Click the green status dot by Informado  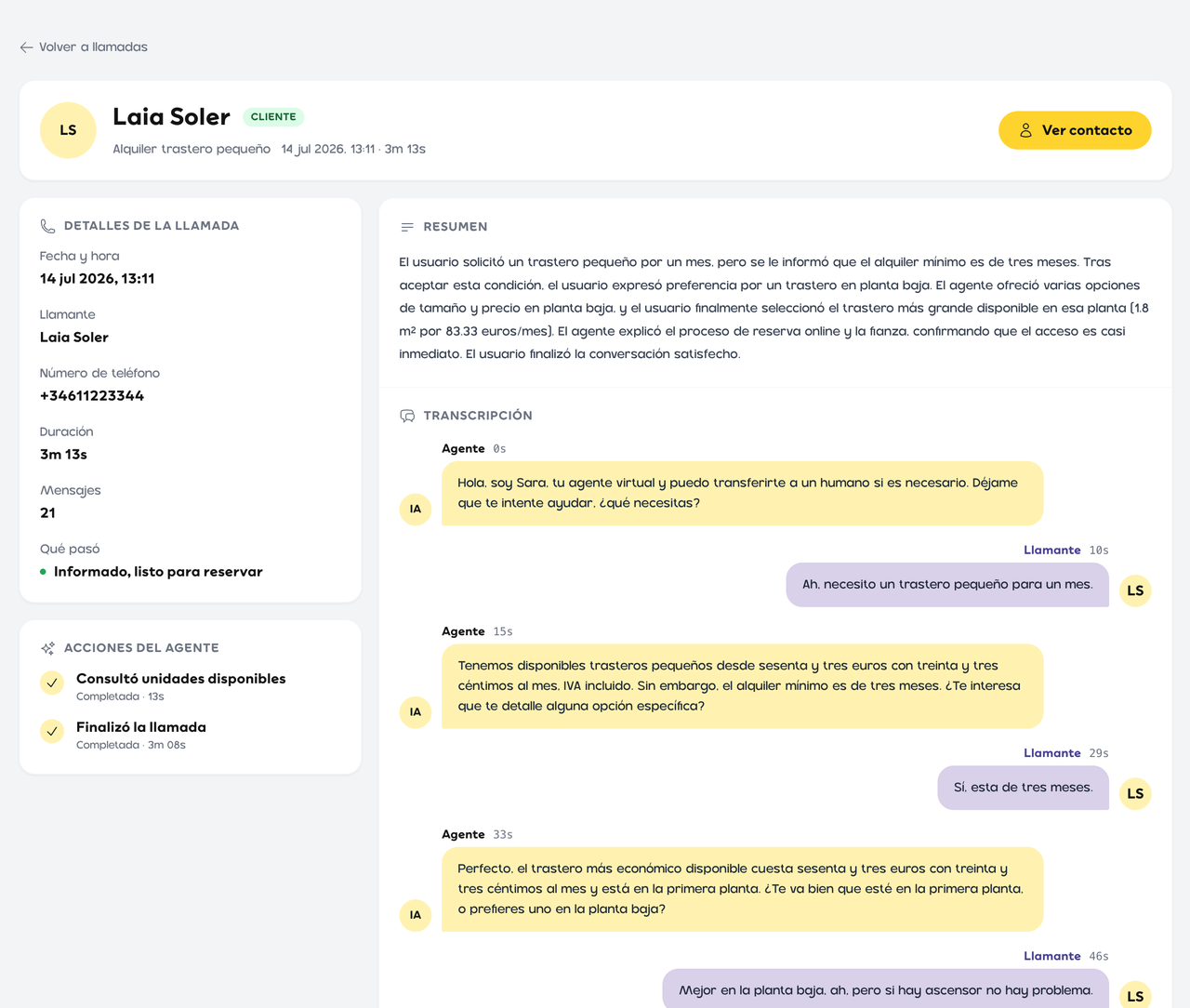[43, 572]
